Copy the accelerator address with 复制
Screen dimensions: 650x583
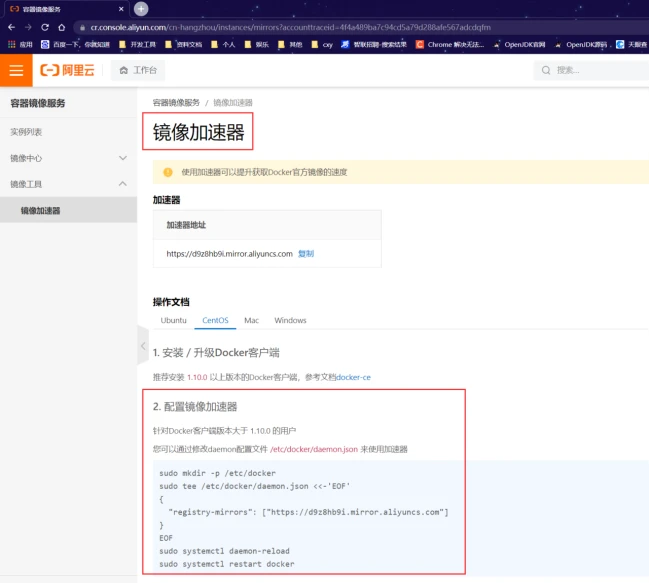click(x=306, y=254)
